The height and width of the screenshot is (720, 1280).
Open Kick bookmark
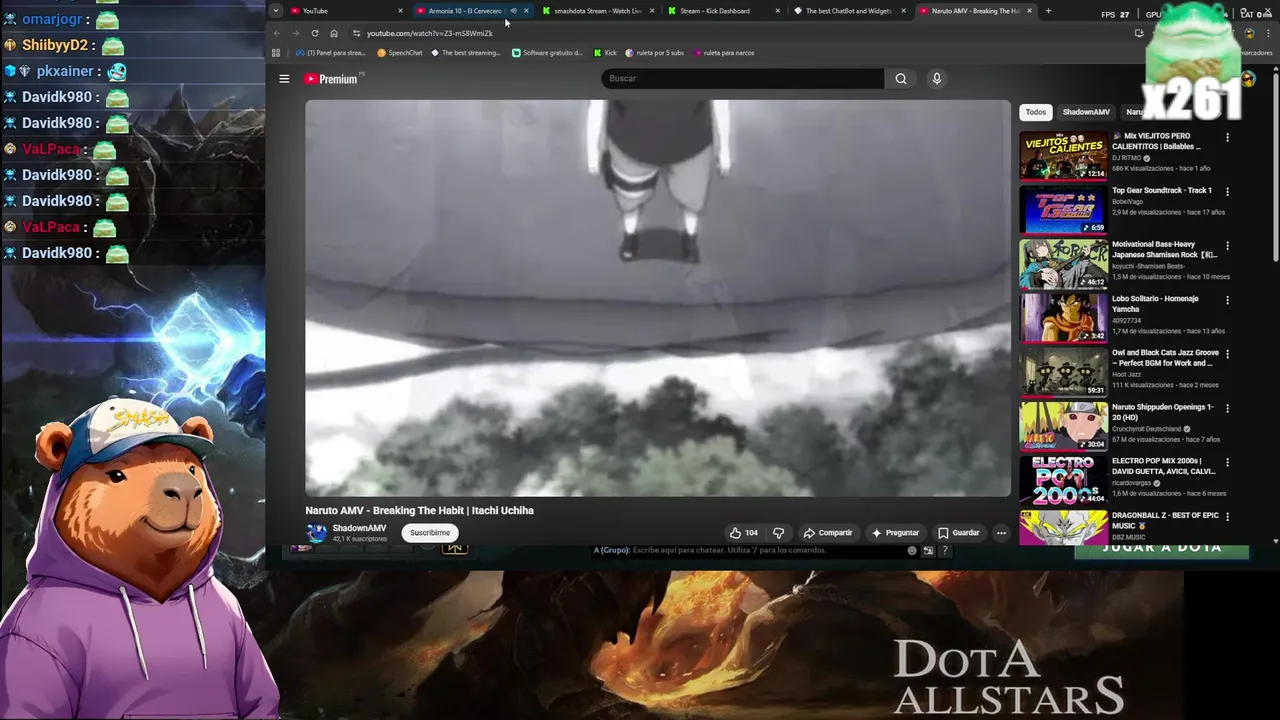[605, 53]
